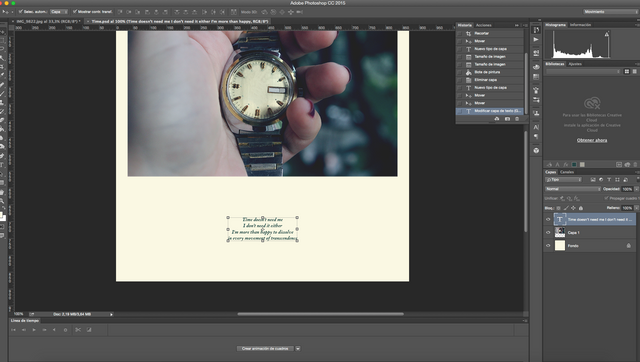640x362 pixels.
Task: Click Crear animación de cuadros button
Action: point(265,349)
